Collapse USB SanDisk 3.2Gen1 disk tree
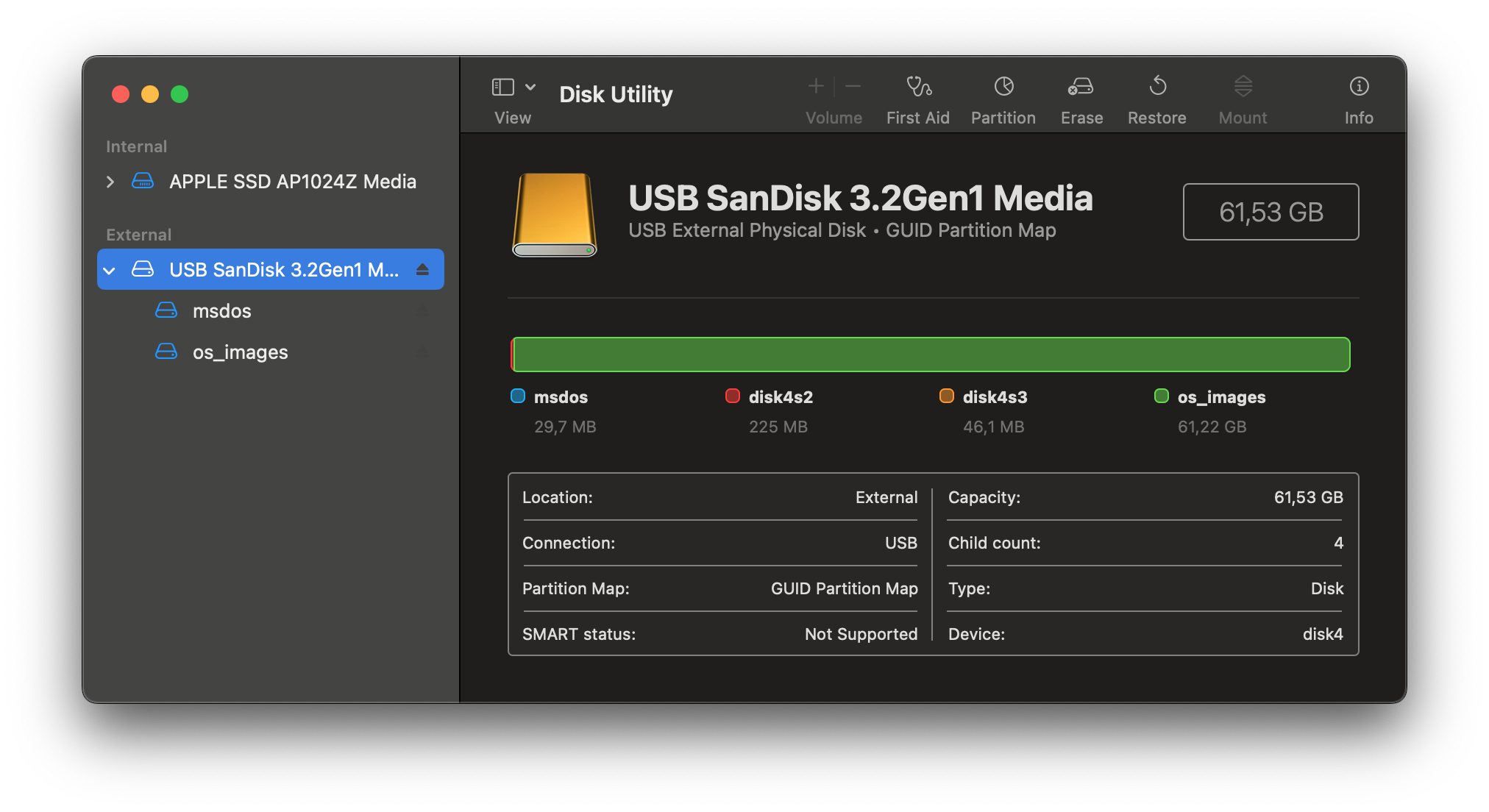This screenshot has height=812, width=1489. [x=110, y=271]
